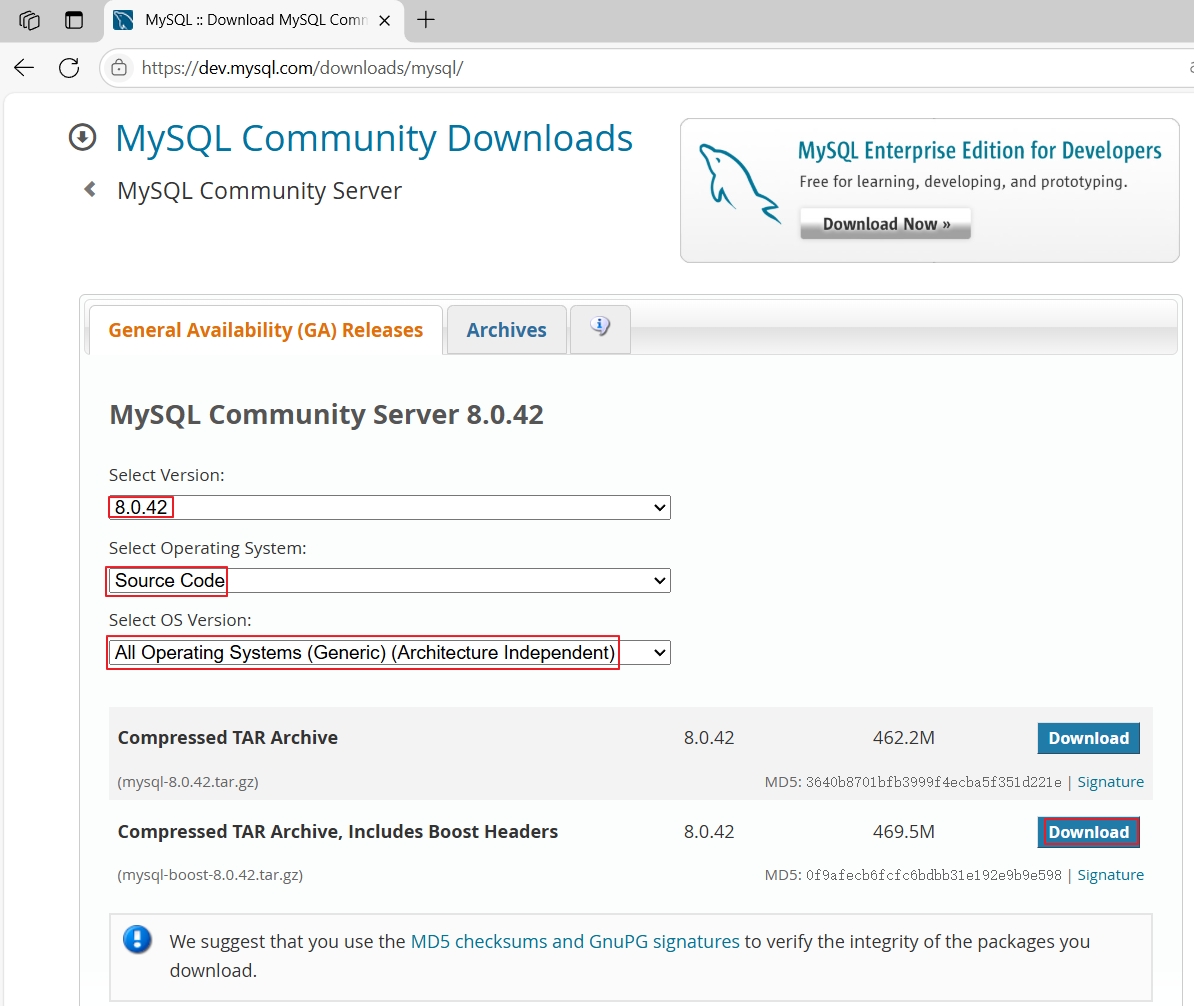Download TAR Archive with Boost Headers
The height and width of the screenshot is (1006, 1194).
1088,832
